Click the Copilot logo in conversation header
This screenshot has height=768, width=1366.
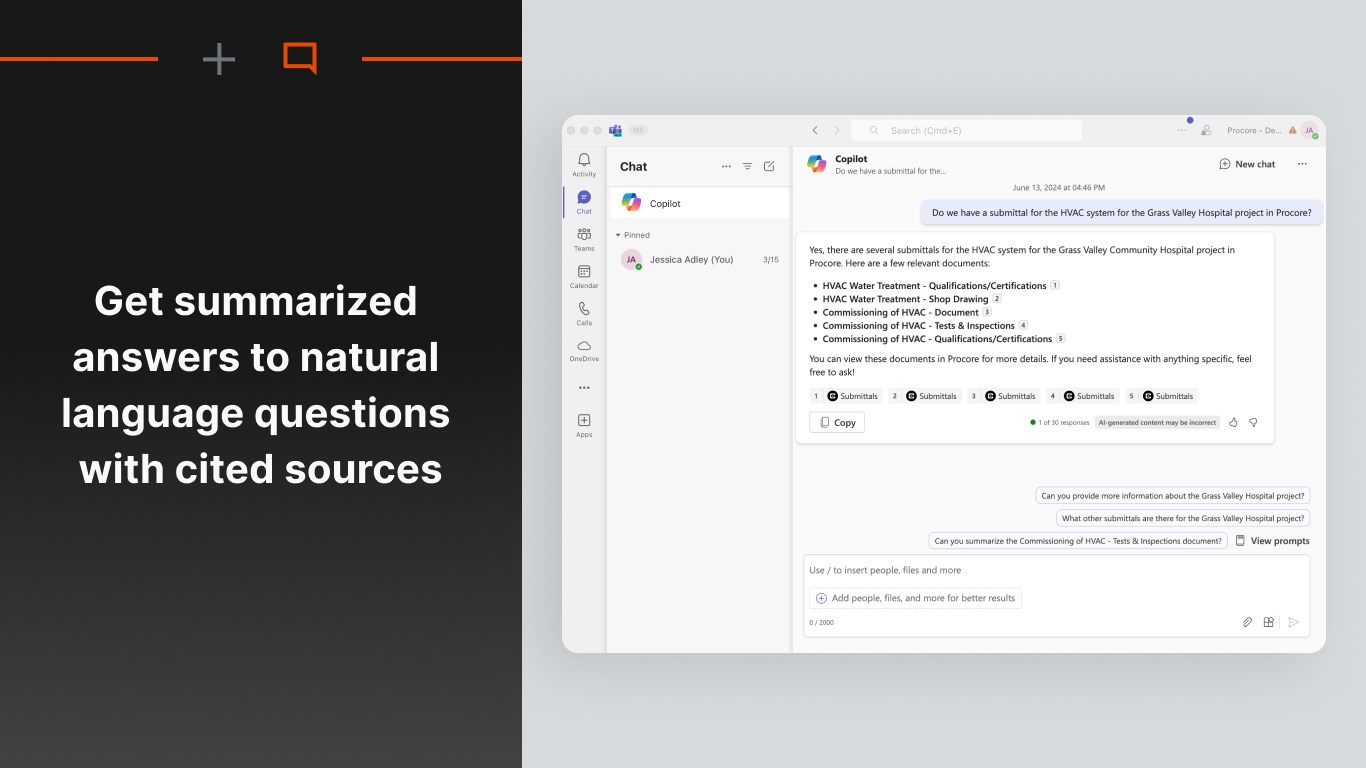point(817,164)
